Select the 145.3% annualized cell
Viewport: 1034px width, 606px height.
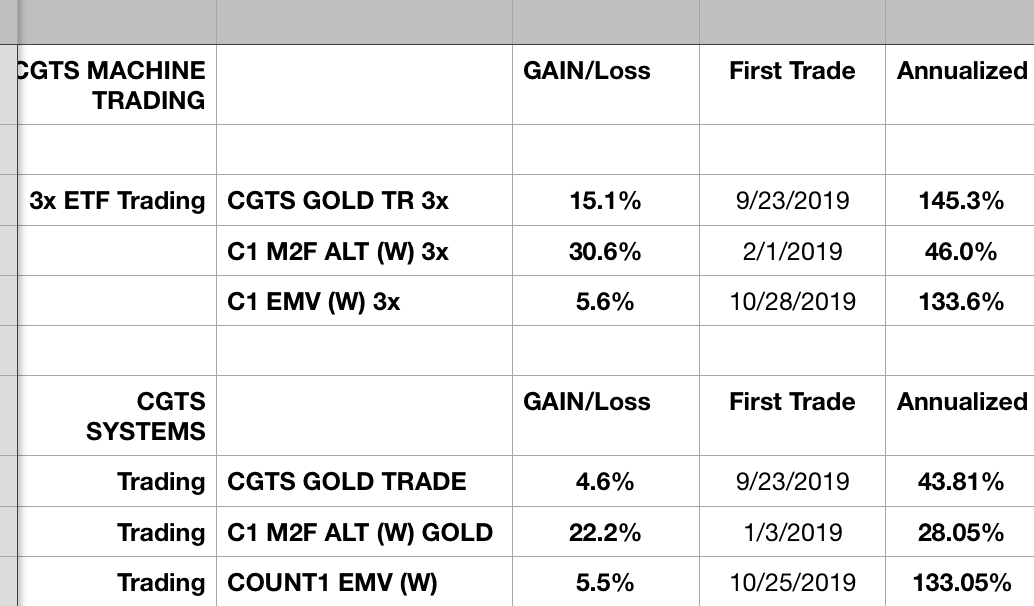tap(960, 201)
